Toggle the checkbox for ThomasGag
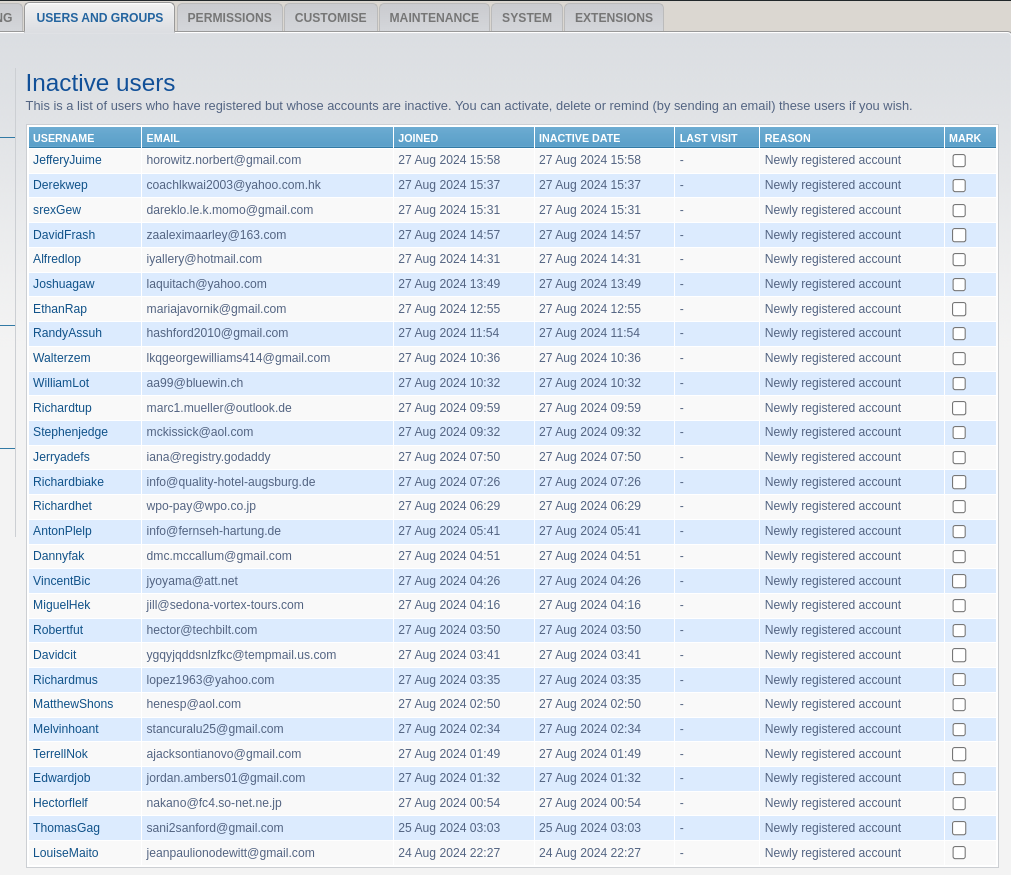This screenshot has width=1011, height=875. point(958,828)
